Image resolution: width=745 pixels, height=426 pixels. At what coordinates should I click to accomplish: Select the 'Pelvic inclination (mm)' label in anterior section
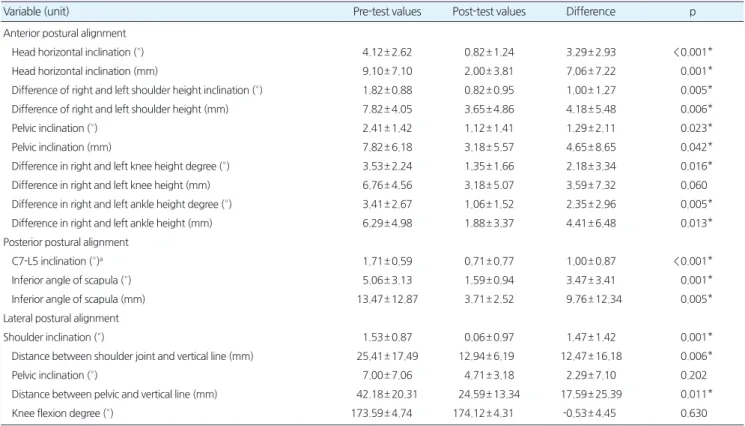click(x=61, y=147)
